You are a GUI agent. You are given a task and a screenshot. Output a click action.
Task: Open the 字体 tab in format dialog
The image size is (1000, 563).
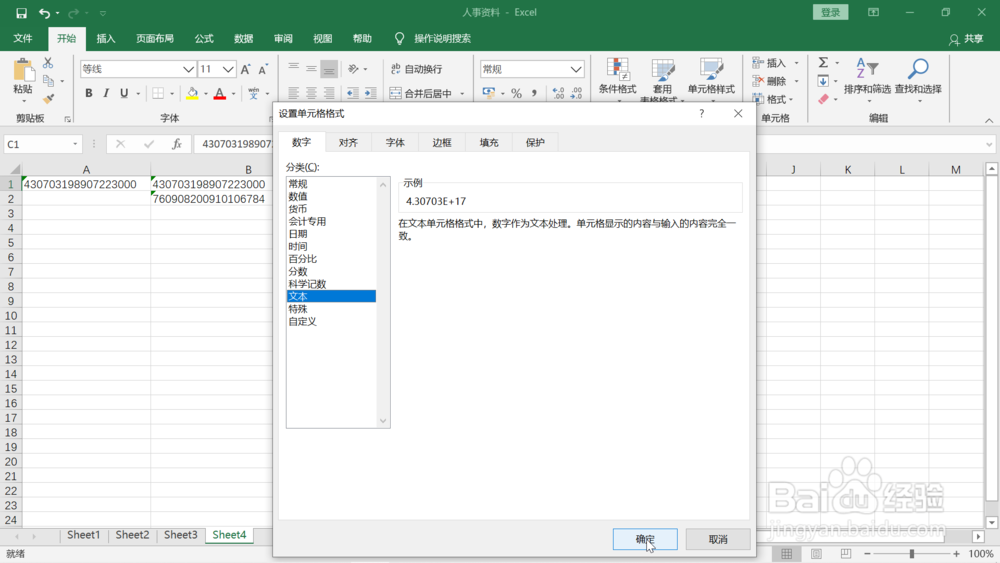[395, 142]
